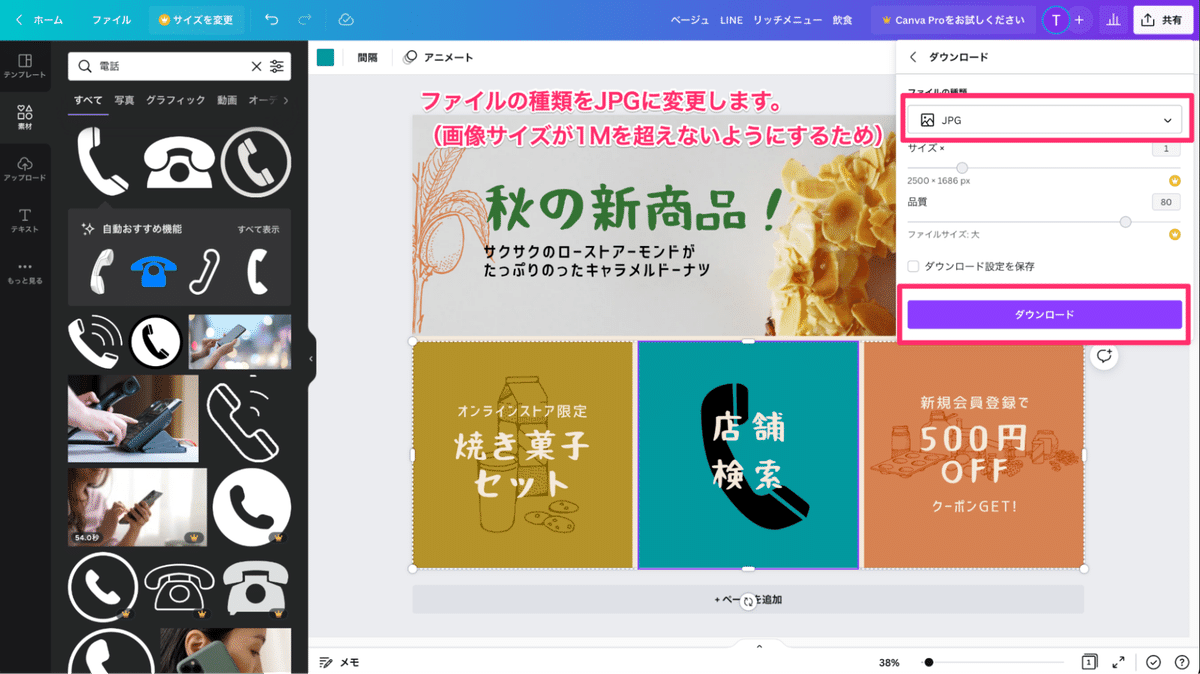Open the teal color swatch
Image resolution: width=1200 pixels, height=674 pixels.
[326, 58]
